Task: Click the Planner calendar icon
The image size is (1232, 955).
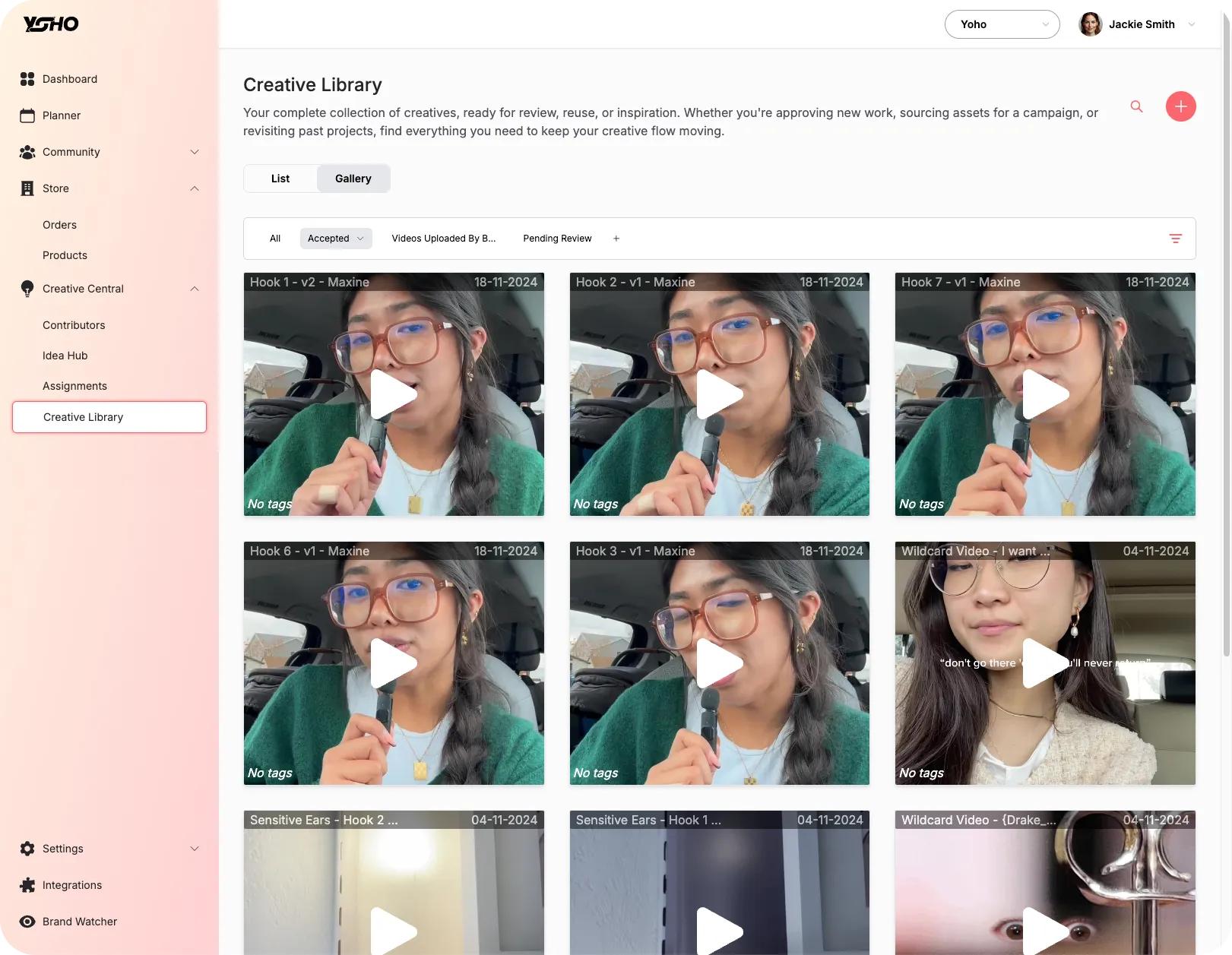Action: 27,115
